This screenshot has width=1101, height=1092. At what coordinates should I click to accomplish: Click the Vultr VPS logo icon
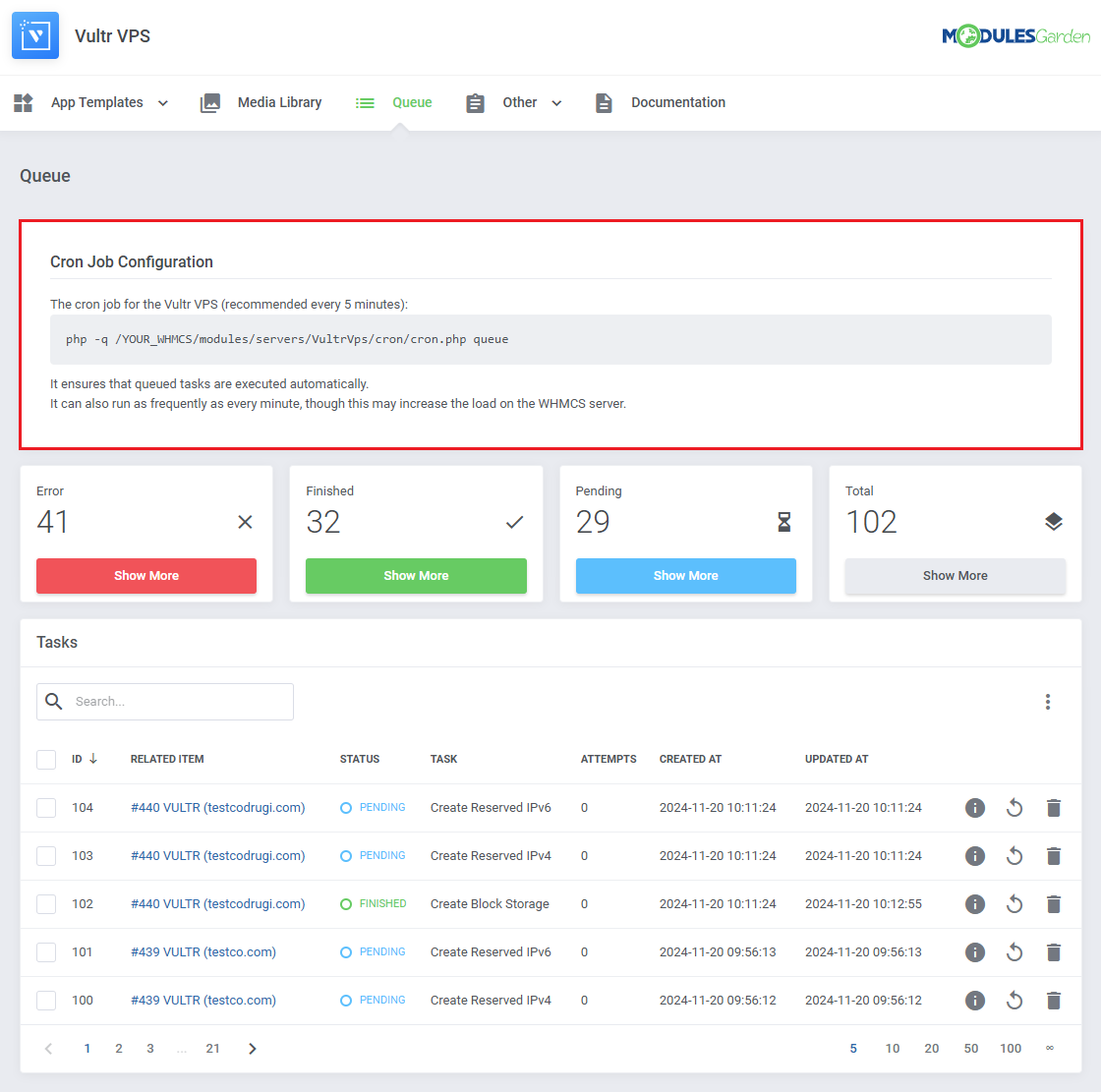35,35
